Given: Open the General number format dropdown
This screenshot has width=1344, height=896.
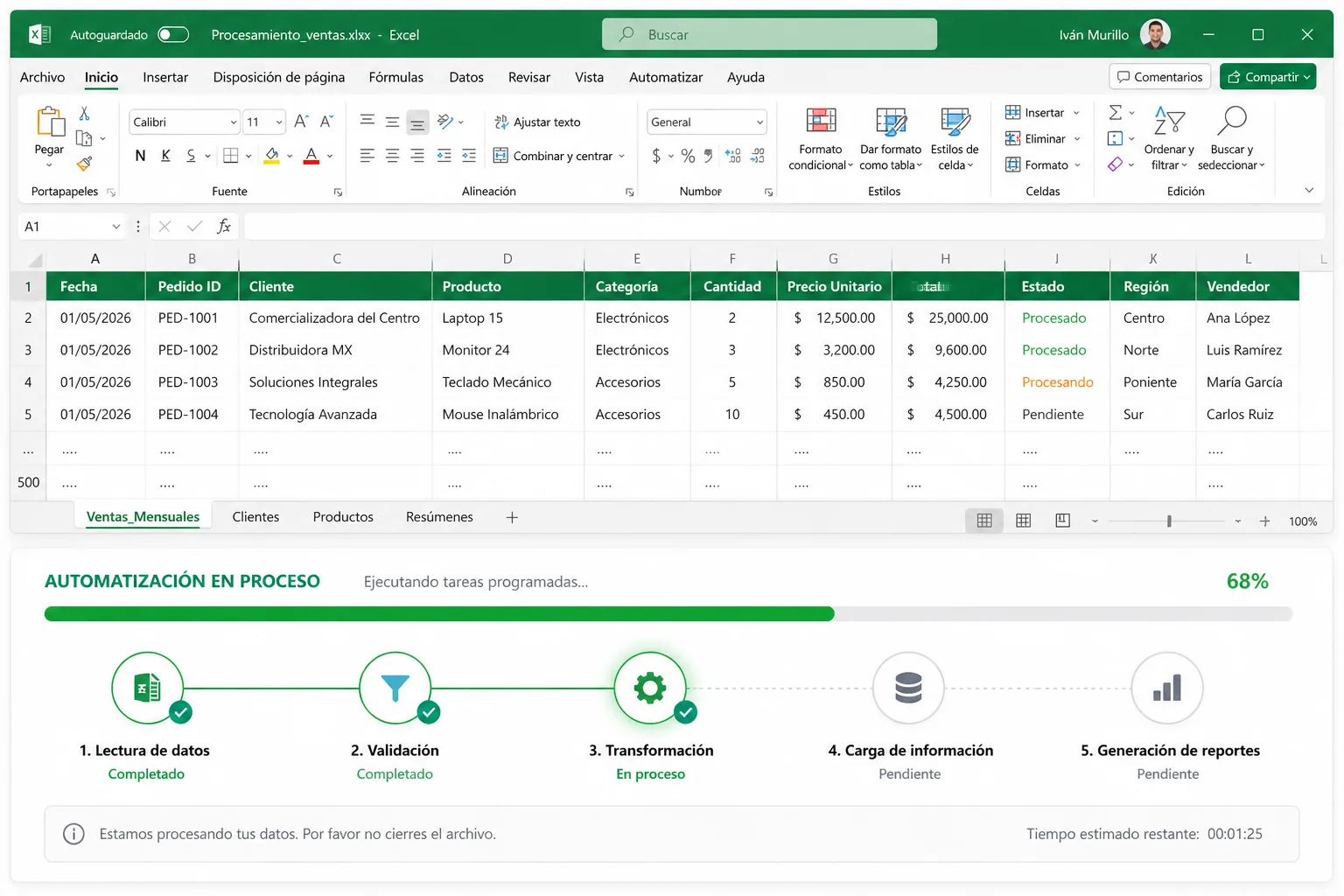Looking at the screenshot, I should [759, 122].
